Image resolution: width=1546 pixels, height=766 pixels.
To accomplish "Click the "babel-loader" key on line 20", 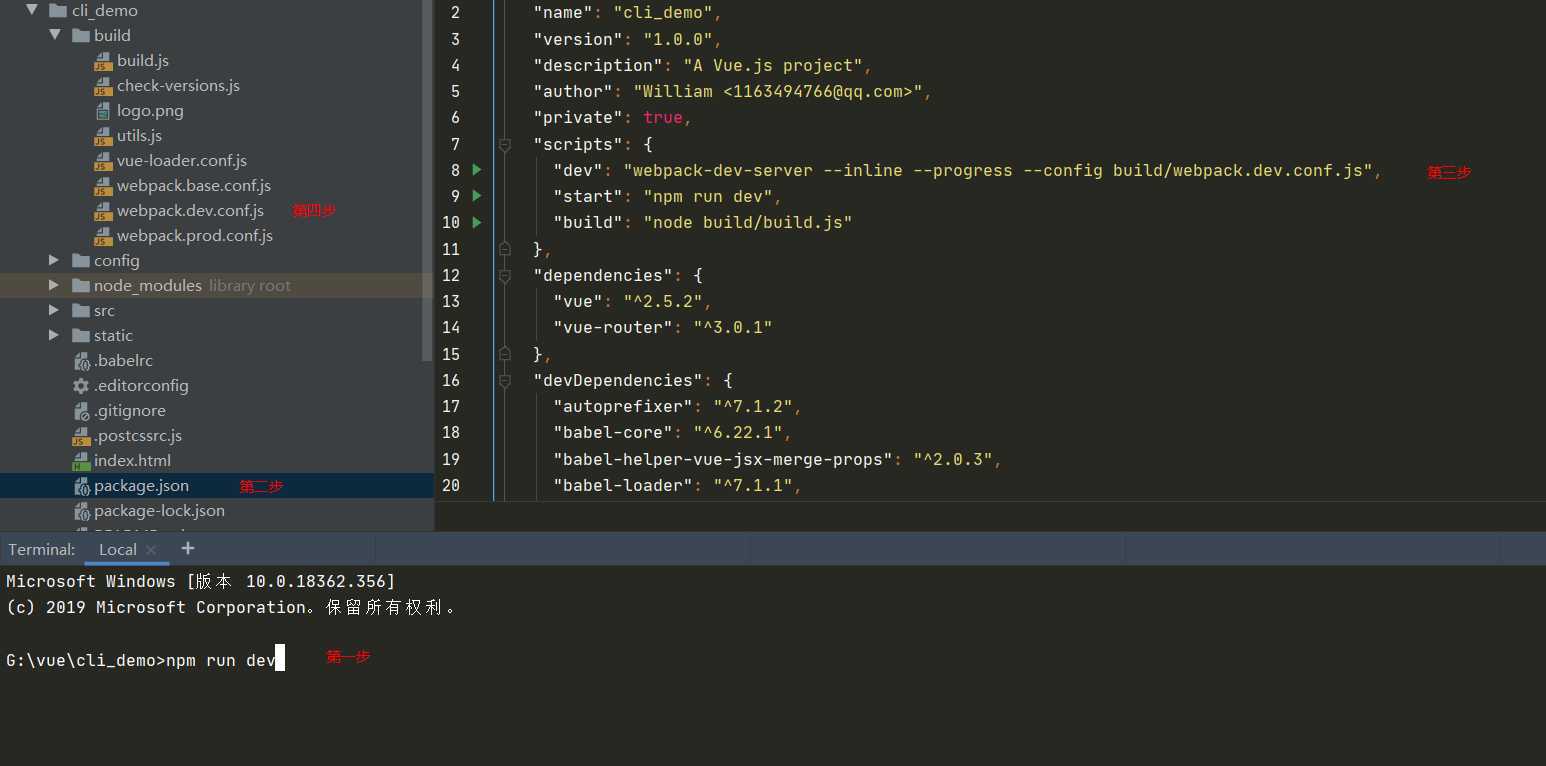I will coord(622,485).
